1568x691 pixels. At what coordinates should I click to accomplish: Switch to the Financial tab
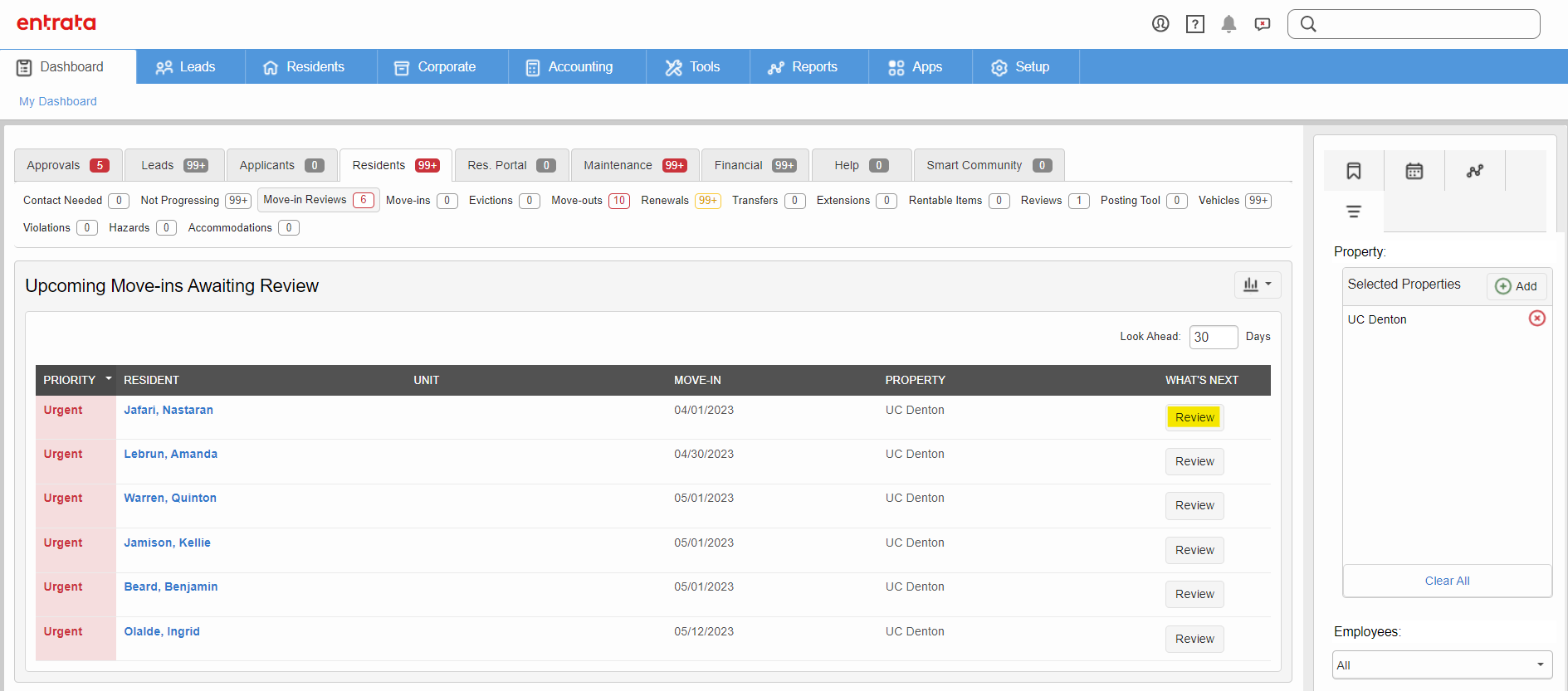click(x=755, y=165)
